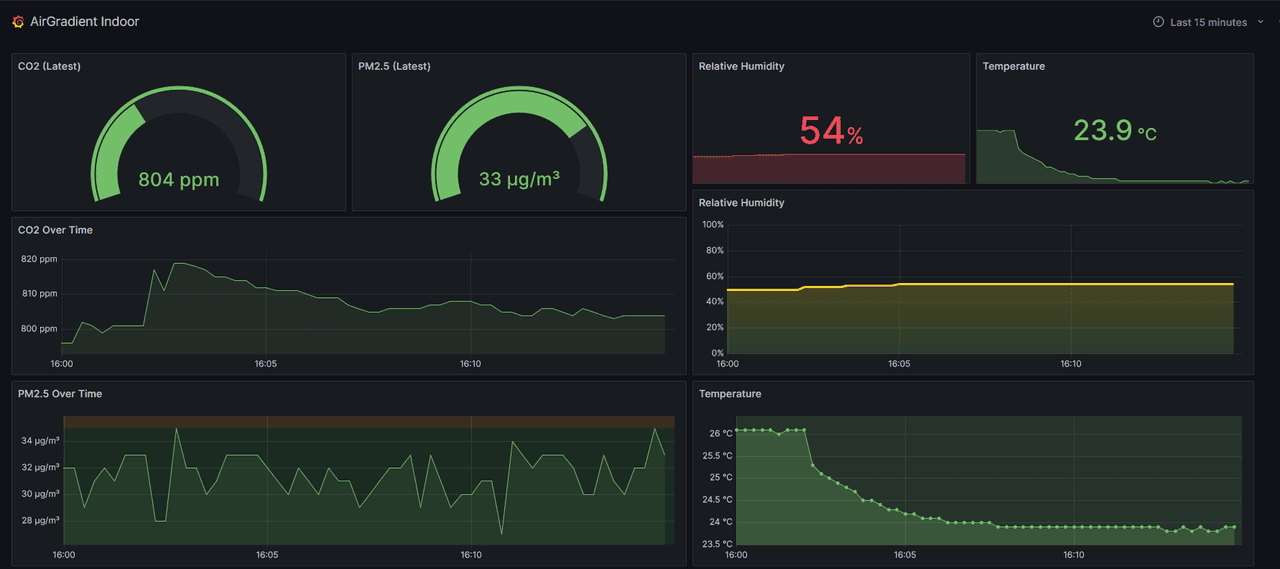Open the Last 15 minutes time range
Image resolution: width=1280 pixels, height=569 pixels.
tap(1208, 22)
